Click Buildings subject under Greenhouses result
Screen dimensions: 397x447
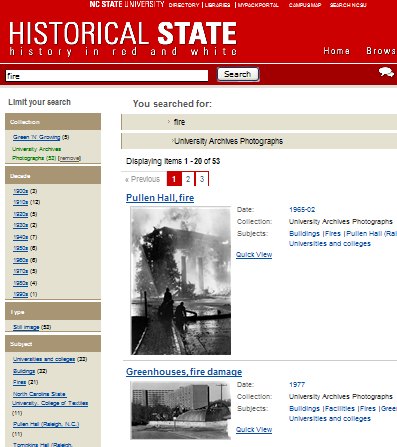304,409
